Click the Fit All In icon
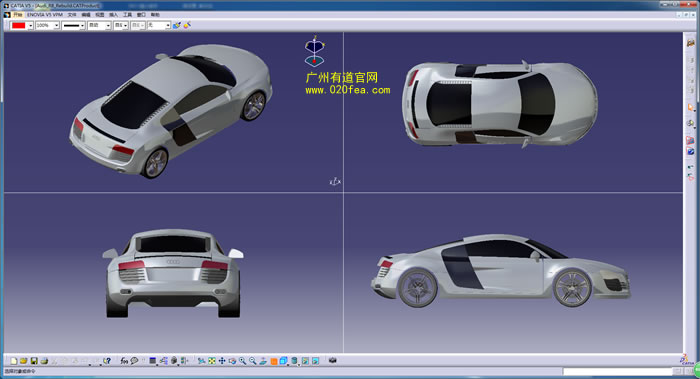 (212, 361)
